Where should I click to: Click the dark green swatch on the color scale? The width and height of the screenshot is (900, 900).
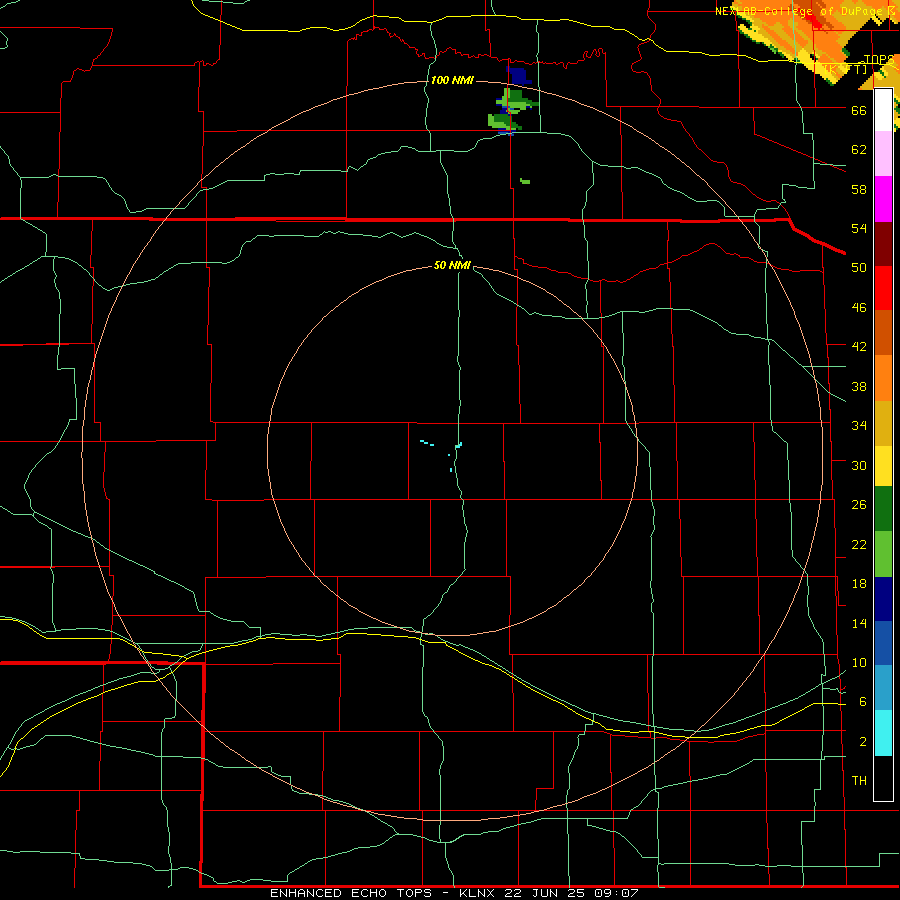(x=883, y=509)
